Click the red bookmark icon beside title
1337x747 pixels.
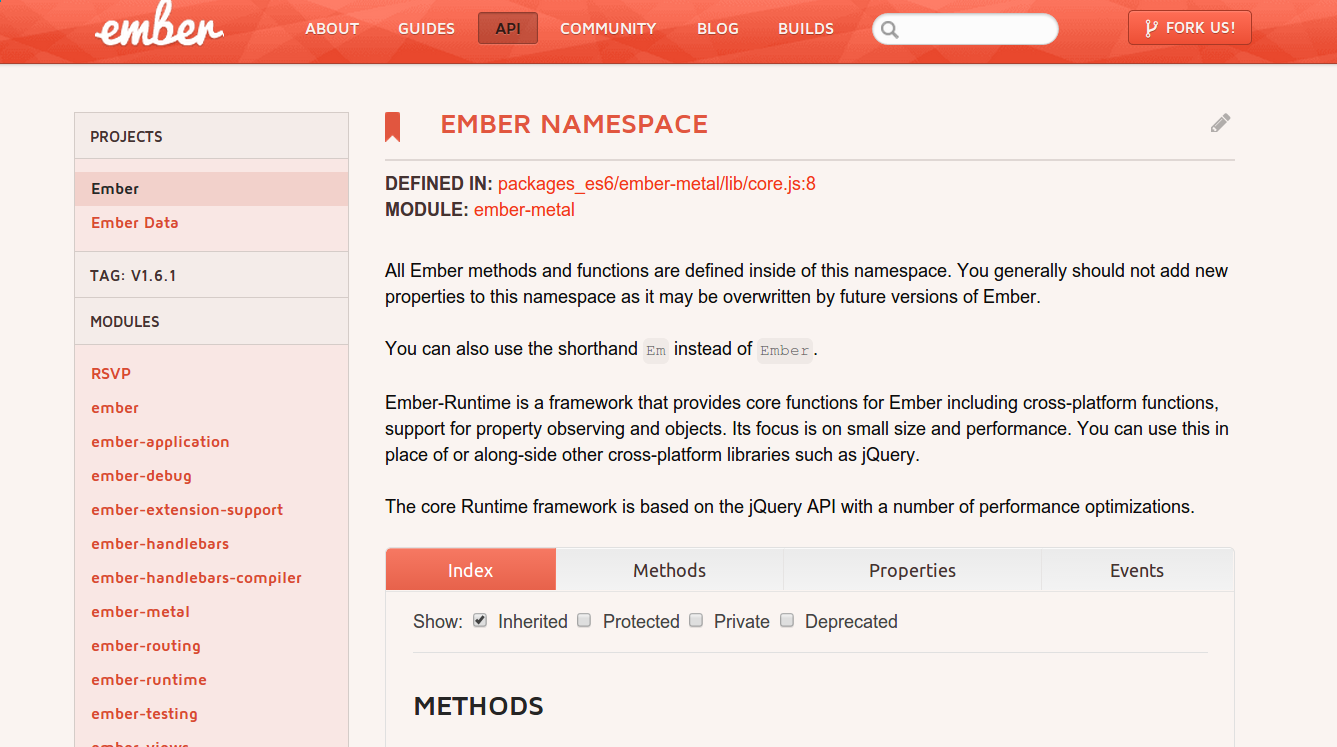tap(393, 126)
